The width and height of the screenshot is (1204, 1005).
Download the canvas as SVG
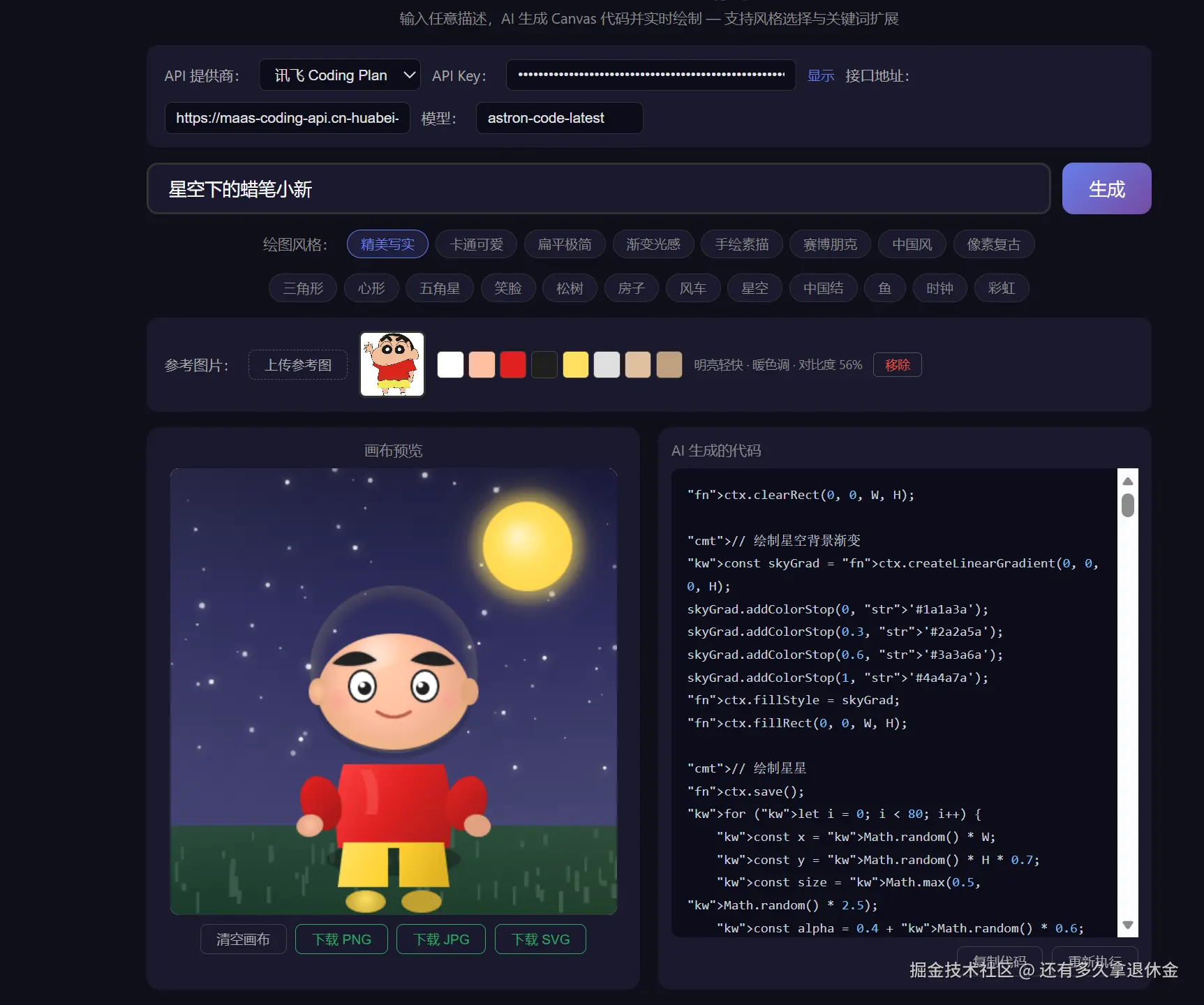[x=540, y=939]
